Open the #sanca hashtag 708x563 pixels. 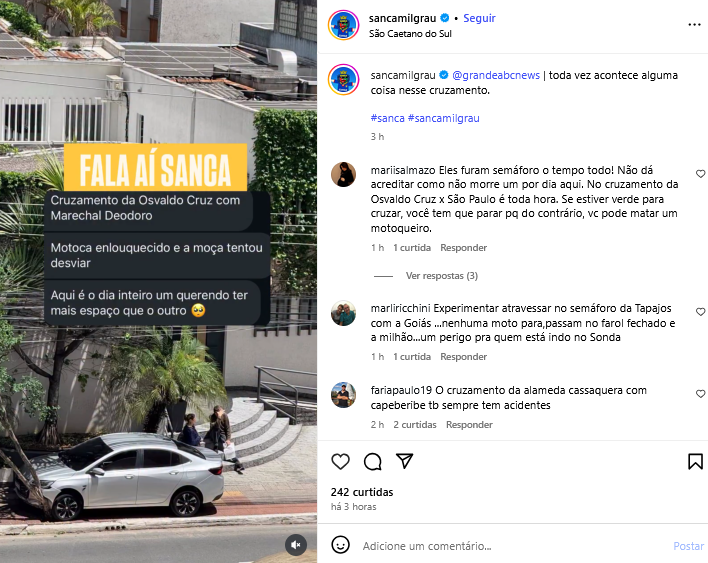pyautogui.click(x=387, y=118)
